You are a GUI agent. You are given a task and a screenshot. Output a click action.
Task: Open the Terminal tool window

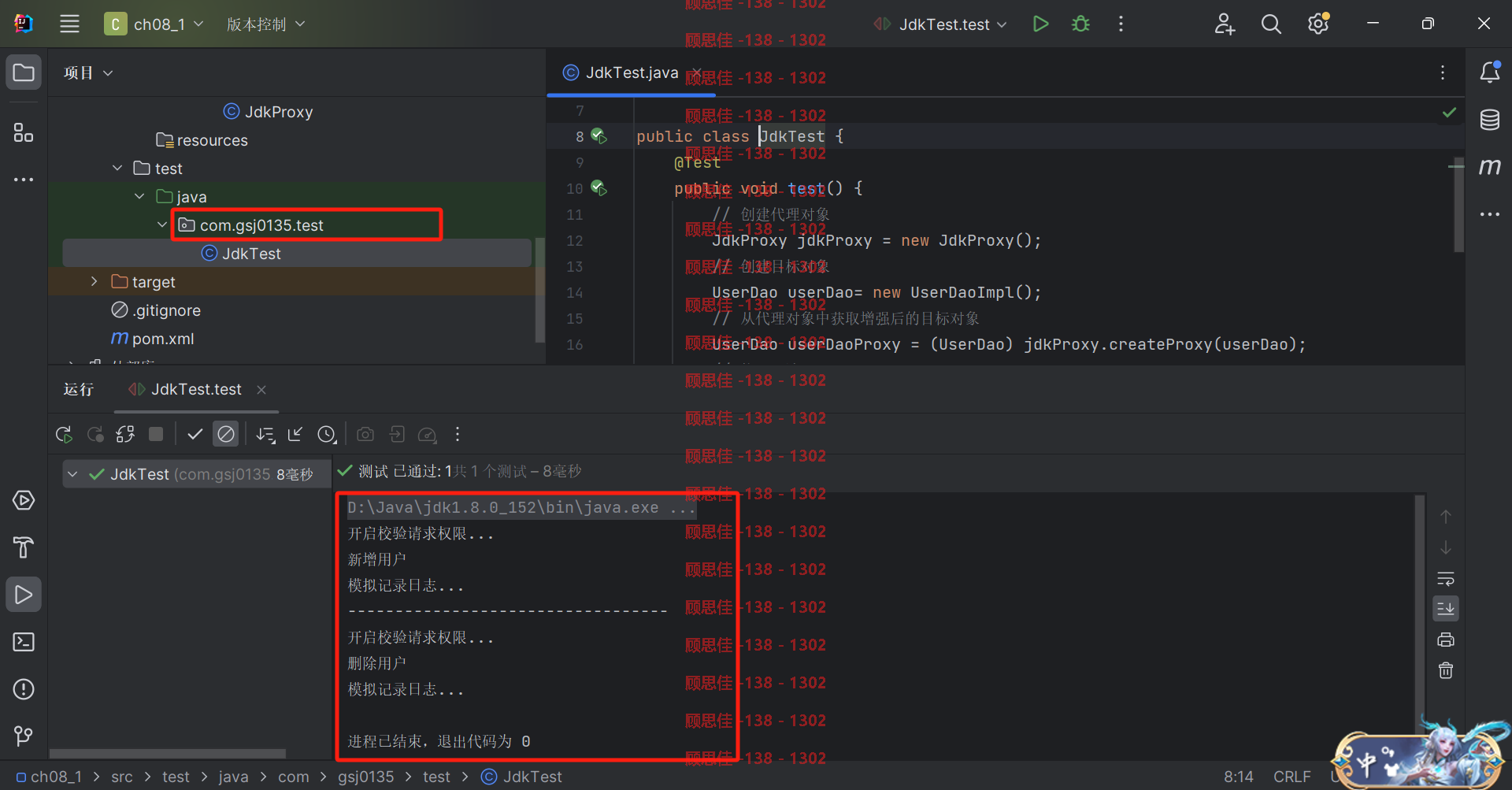click(24, 642)
